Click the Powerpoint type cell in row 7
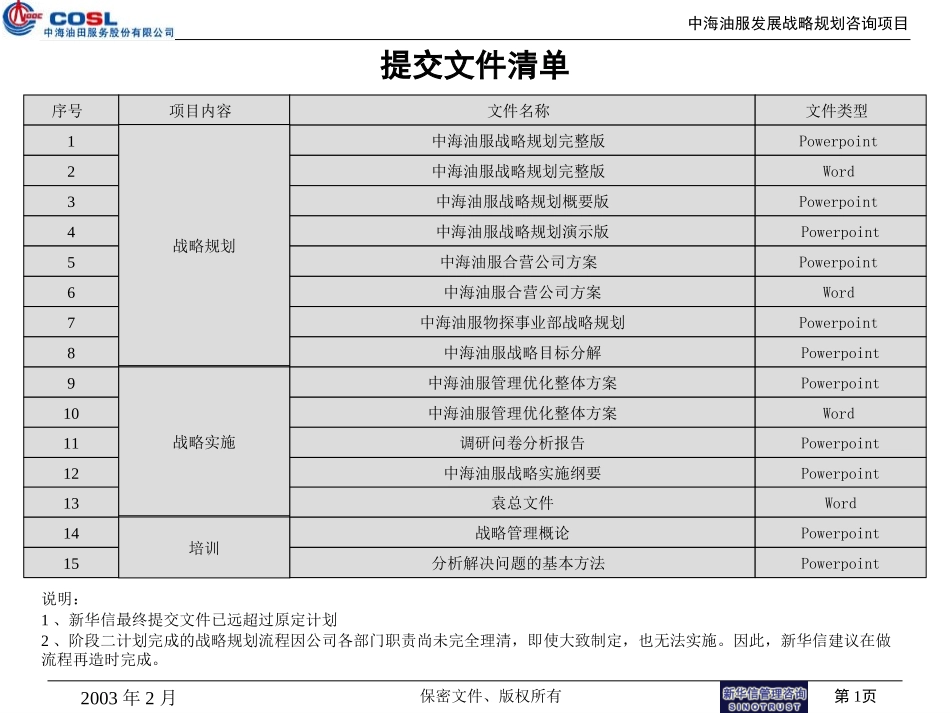Image resolution: width=950 pixels, height=713 pixels. click(840, 322)
